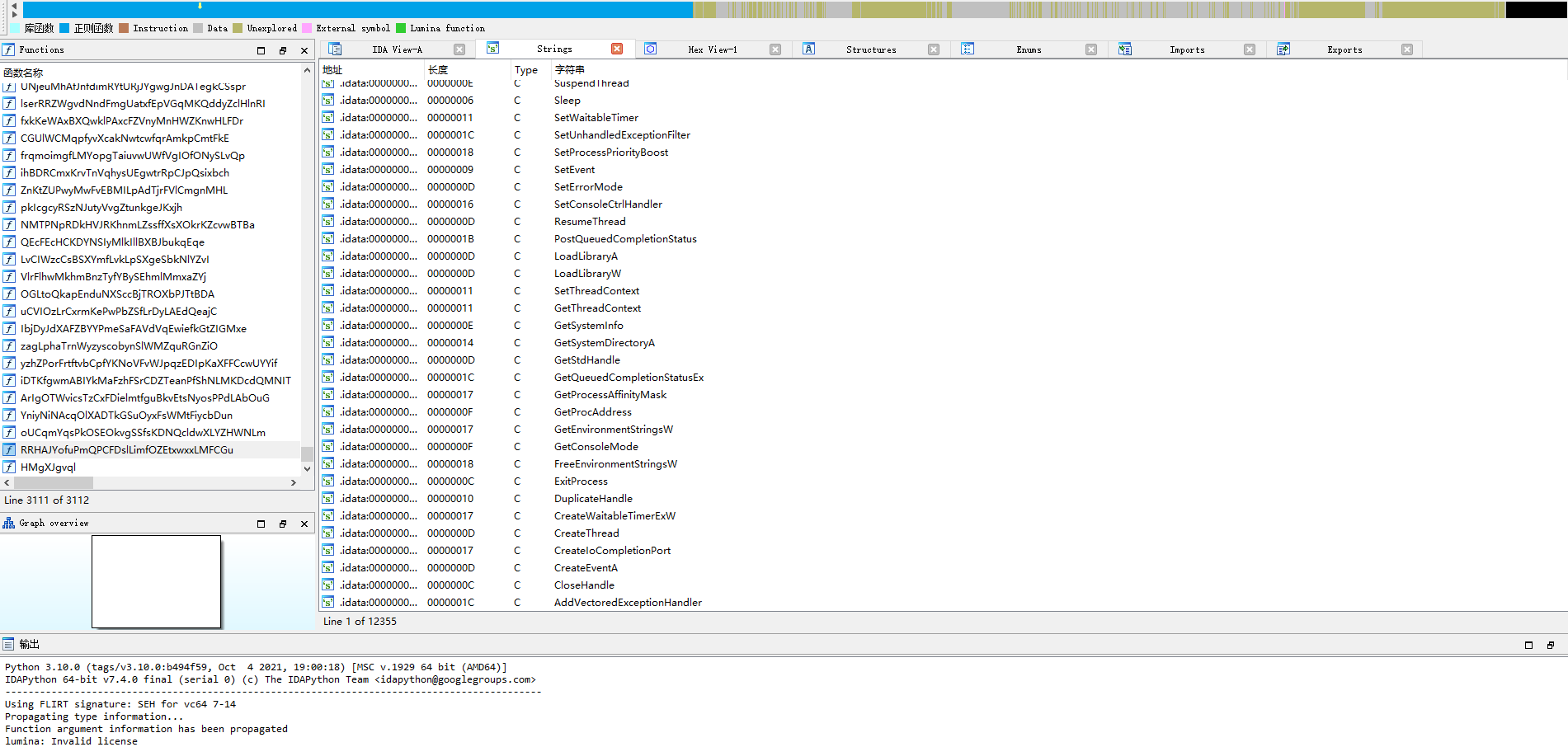Viewport: 1568px width, 747px height.
Task: Sort strings by 长度 column header
Action: click(x=438, y=70)
